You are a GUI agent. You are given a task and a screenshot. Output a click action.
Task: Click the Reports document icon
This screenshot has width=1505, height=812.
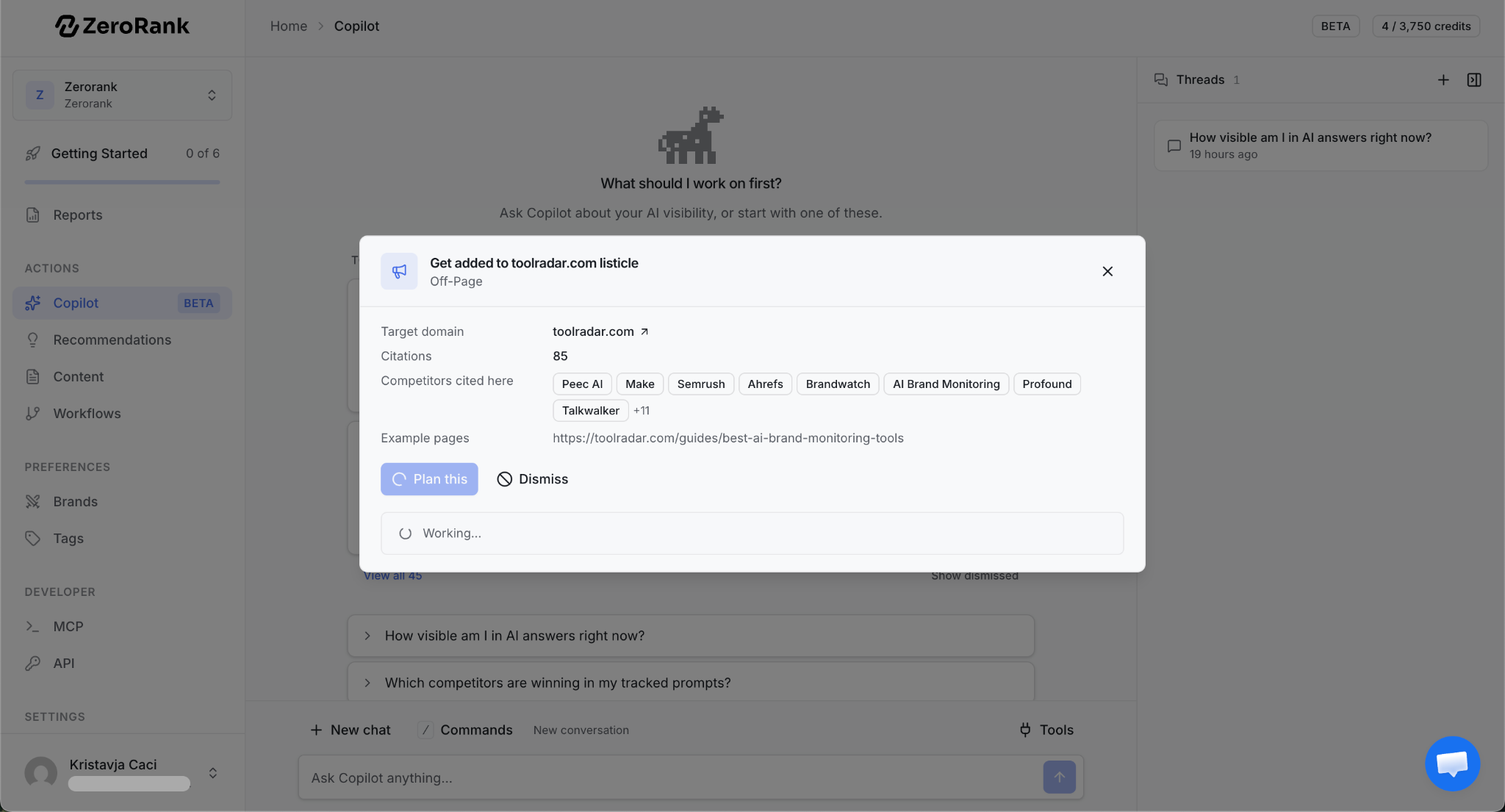pos(32,215)
